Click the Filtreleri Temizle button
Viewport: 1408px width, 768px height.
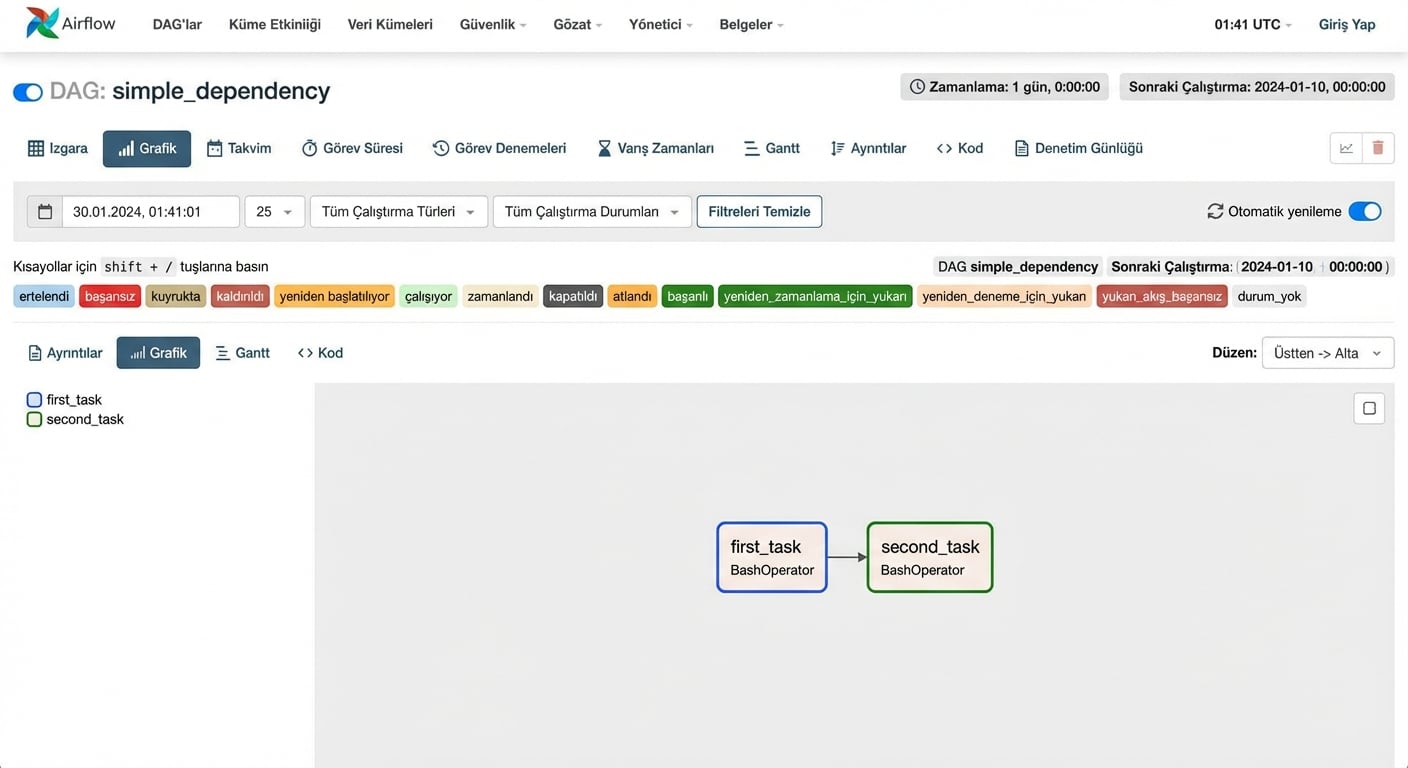click(759, 212)
